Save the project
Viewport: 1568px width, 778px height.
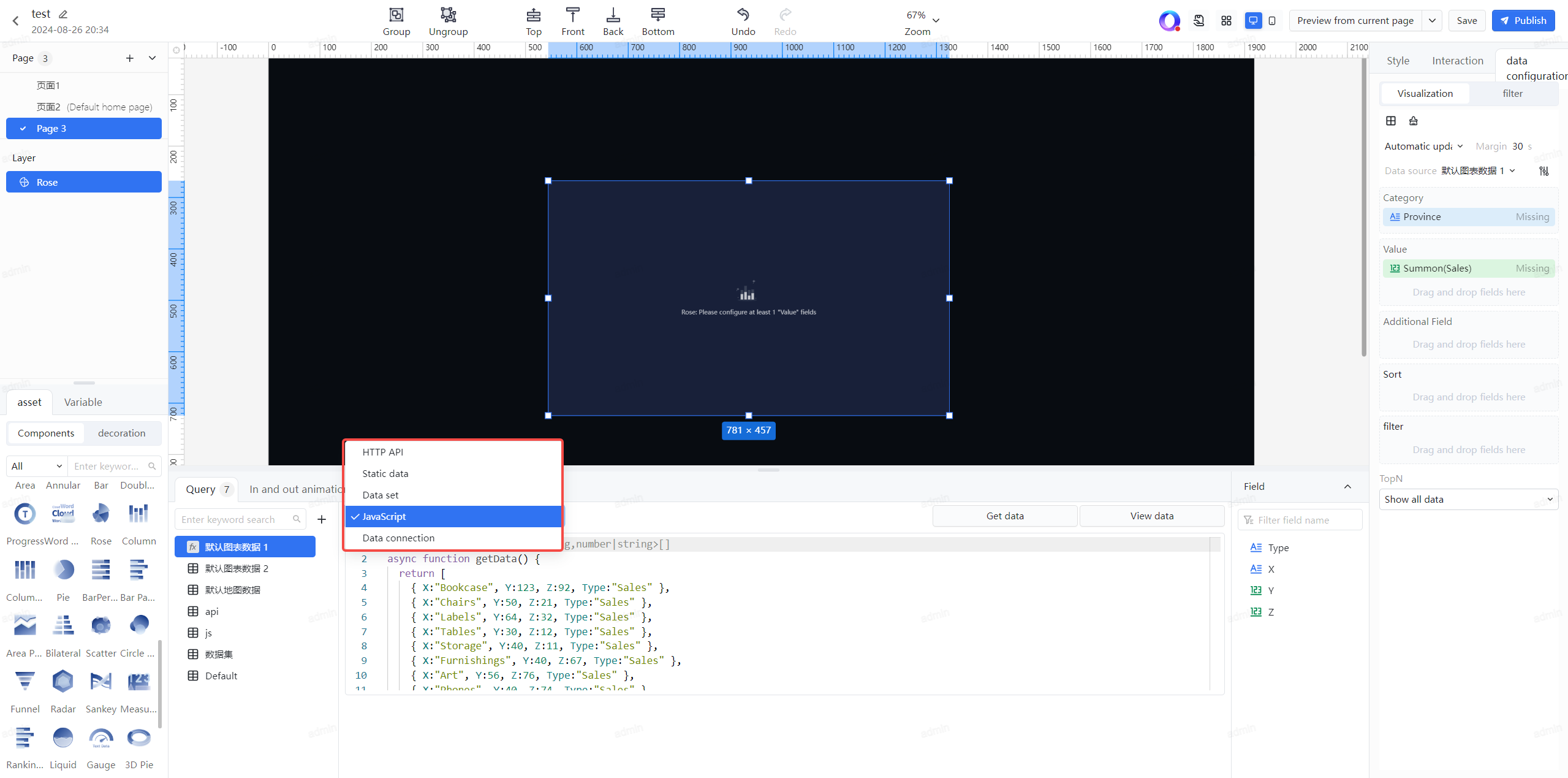point(1466,21)
